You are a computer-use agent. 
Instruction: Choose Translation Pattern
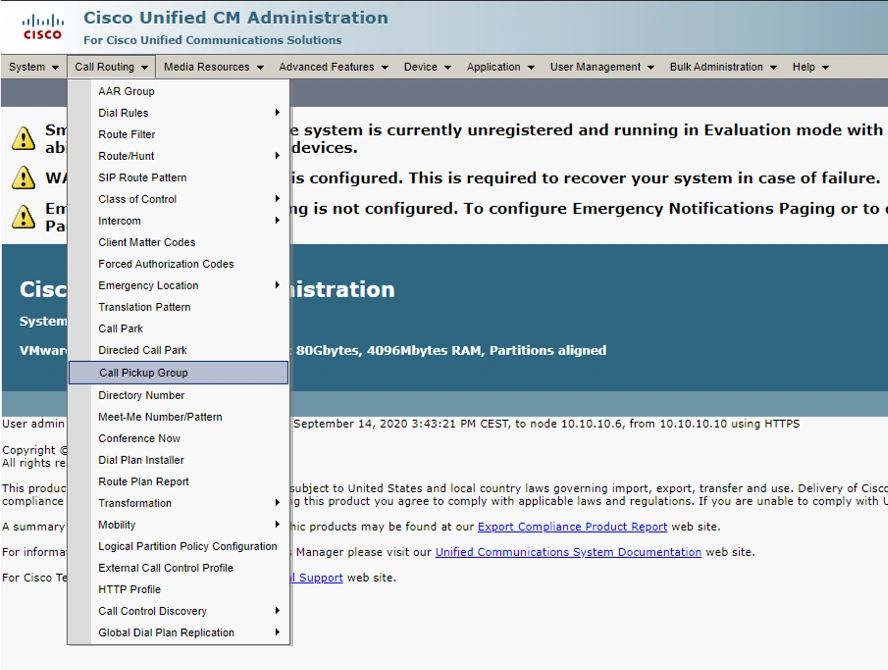click(178, 307)
